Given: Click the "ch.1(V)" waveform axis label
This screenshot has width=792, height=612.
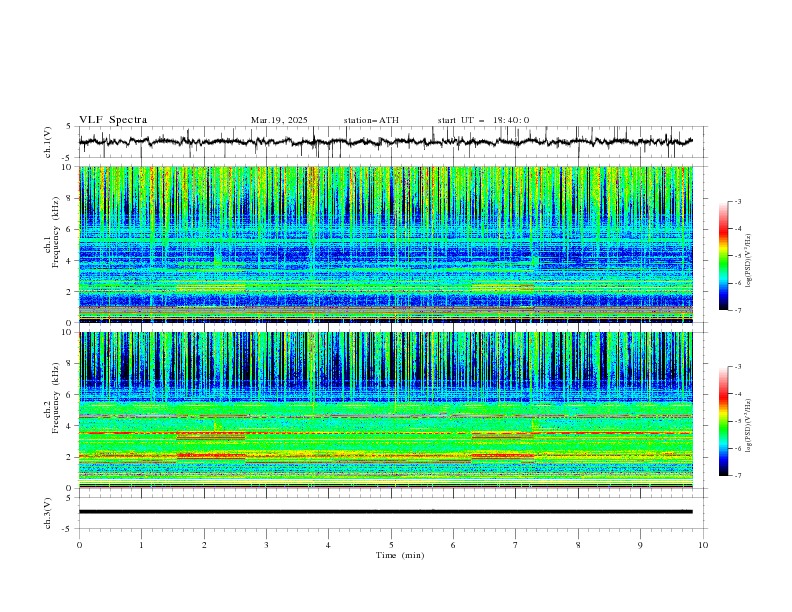Looking at the screenshot, I should pyautogui.click(x=48, y=142).
